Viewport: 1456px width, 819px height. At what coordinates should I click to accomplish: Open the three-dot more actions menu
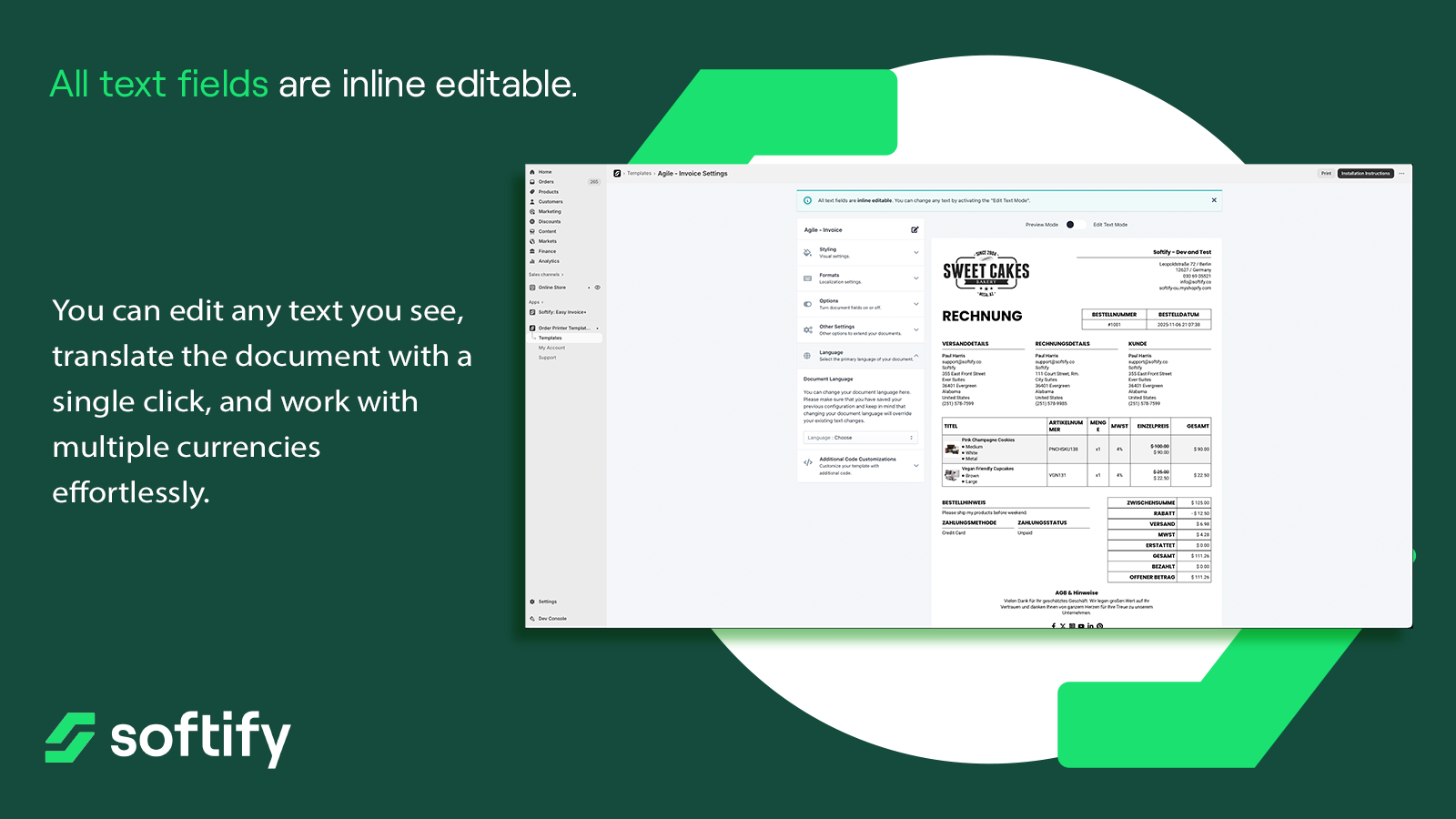point(1401,174)
